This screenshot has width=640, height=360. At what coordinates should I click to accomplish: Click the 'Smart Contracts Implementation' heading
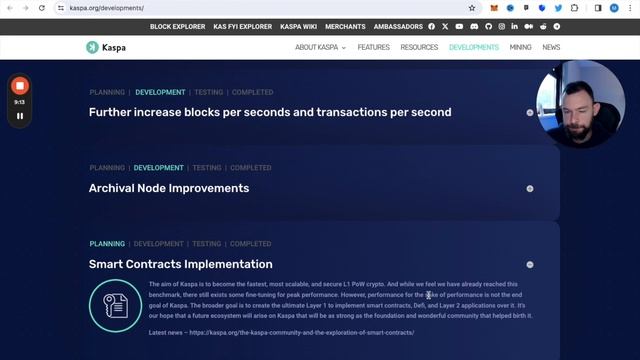click(181, 264)
